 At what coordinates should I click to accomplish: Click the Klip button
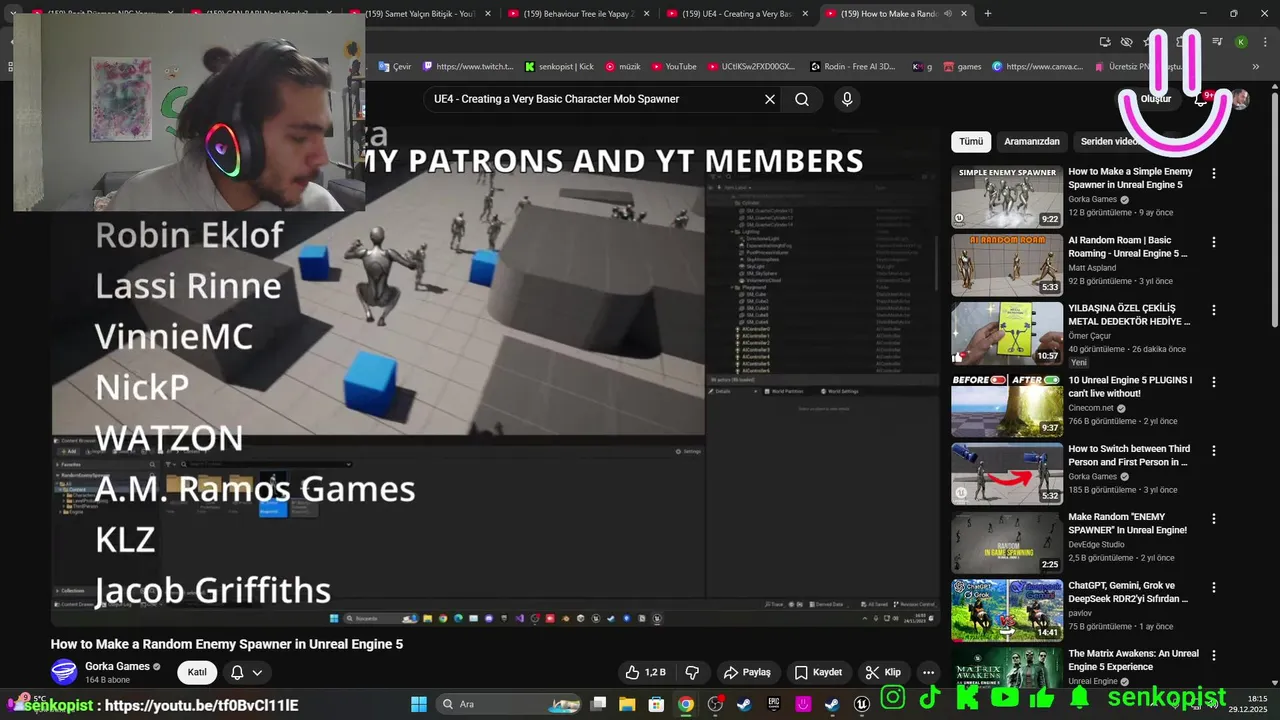click(x=883, y=672)
